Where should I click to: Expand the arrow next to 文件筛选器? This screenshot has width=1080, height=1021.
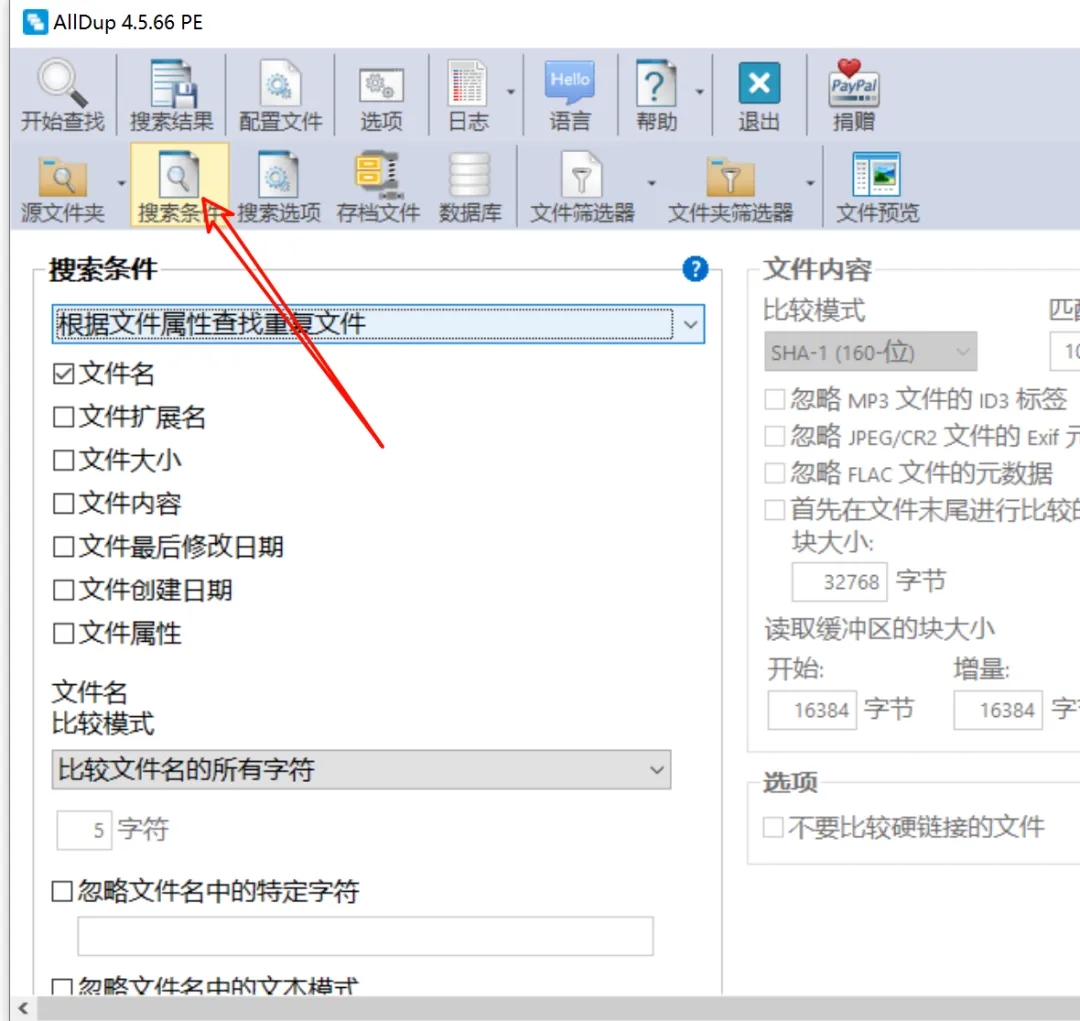[651, 183]
